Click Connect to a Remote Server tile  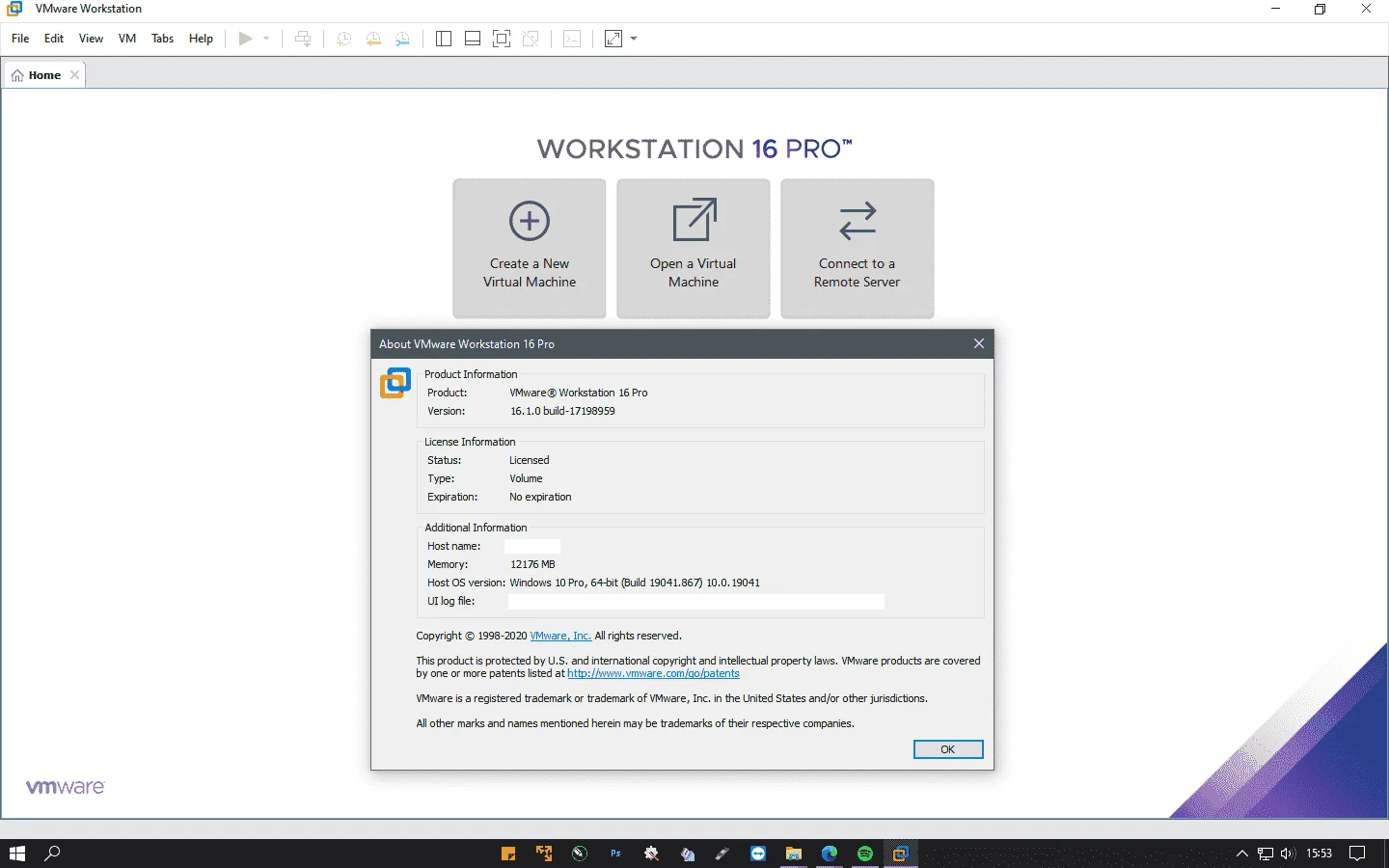[x=858, y=248]
